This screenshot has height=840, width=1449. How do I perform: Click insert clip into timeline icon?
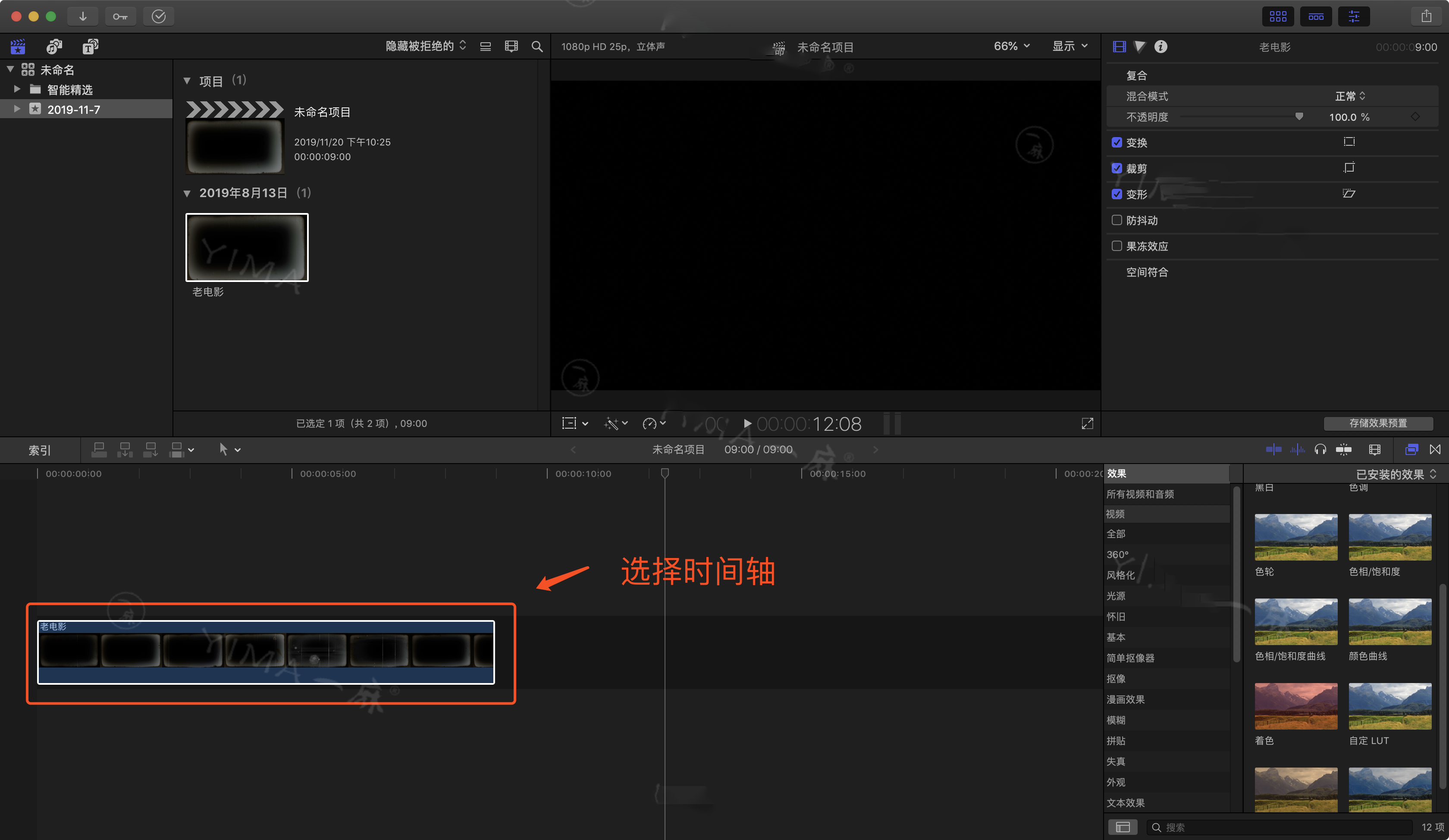[125, 450]
